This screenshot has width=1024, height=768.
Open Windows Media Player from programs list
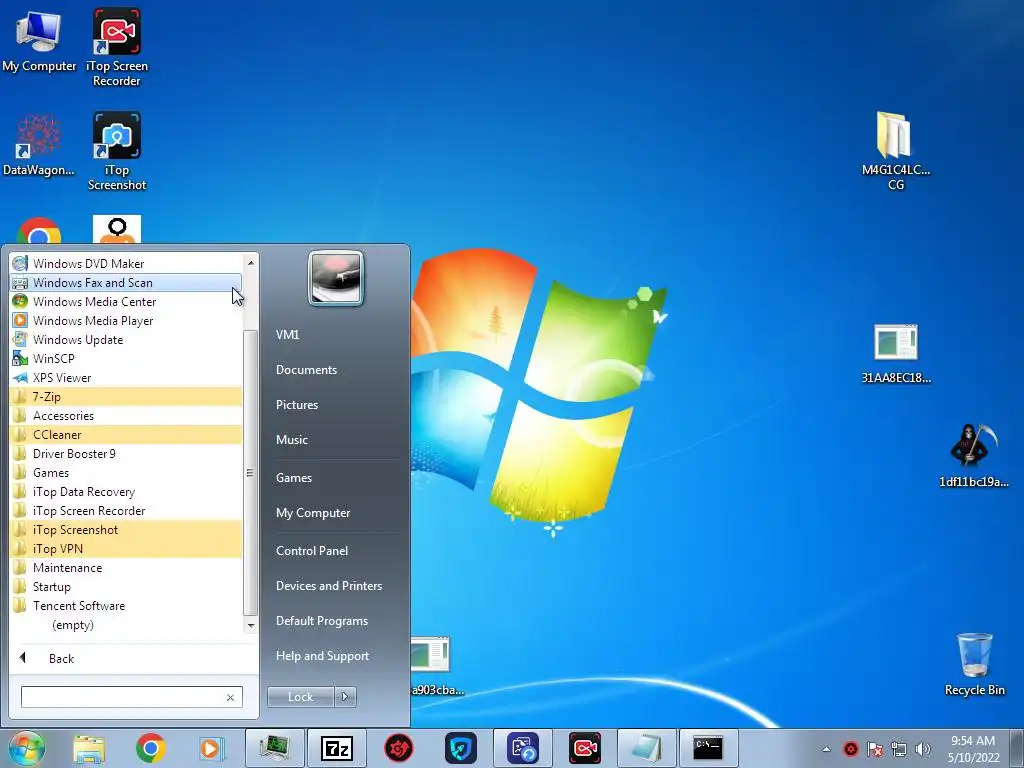point(126,320)
